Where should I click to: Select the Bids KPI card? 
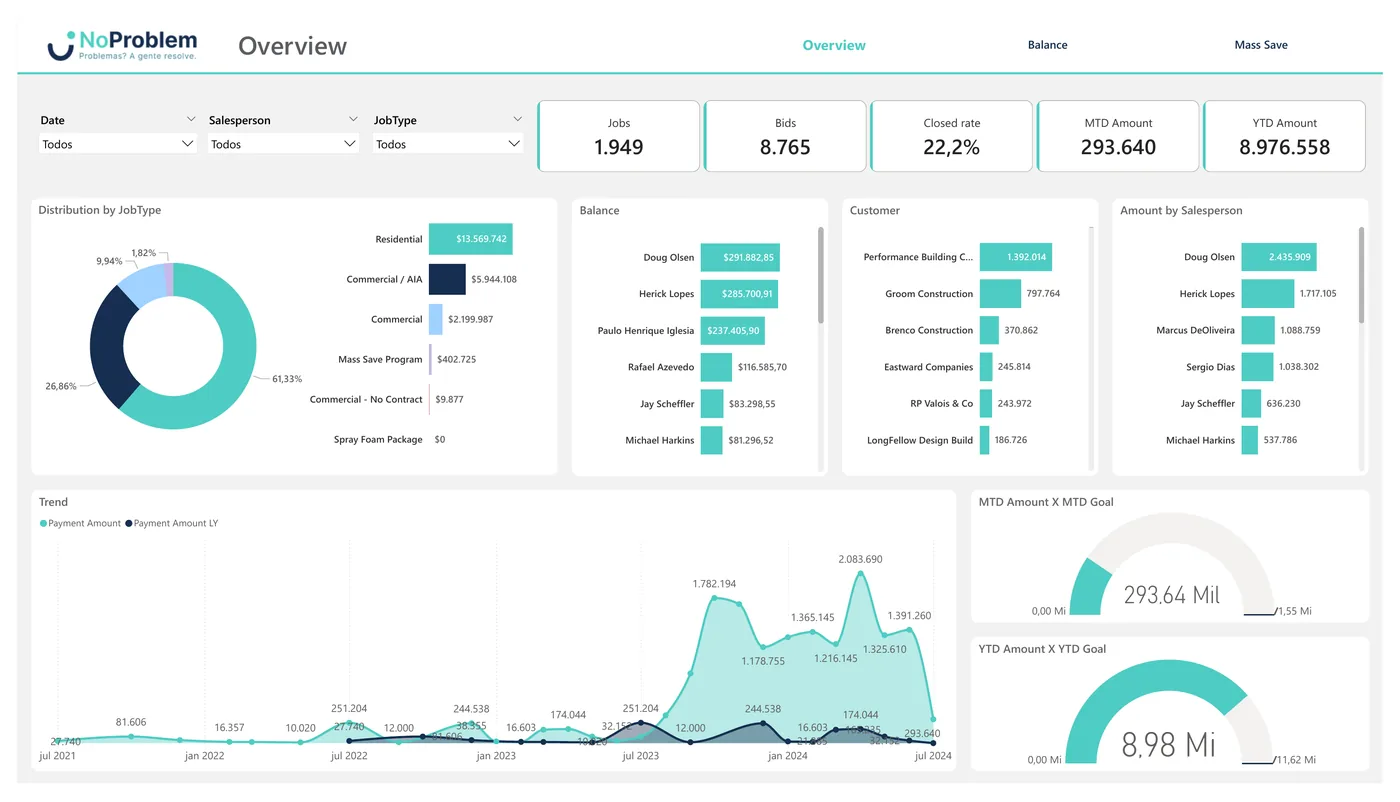785,136
